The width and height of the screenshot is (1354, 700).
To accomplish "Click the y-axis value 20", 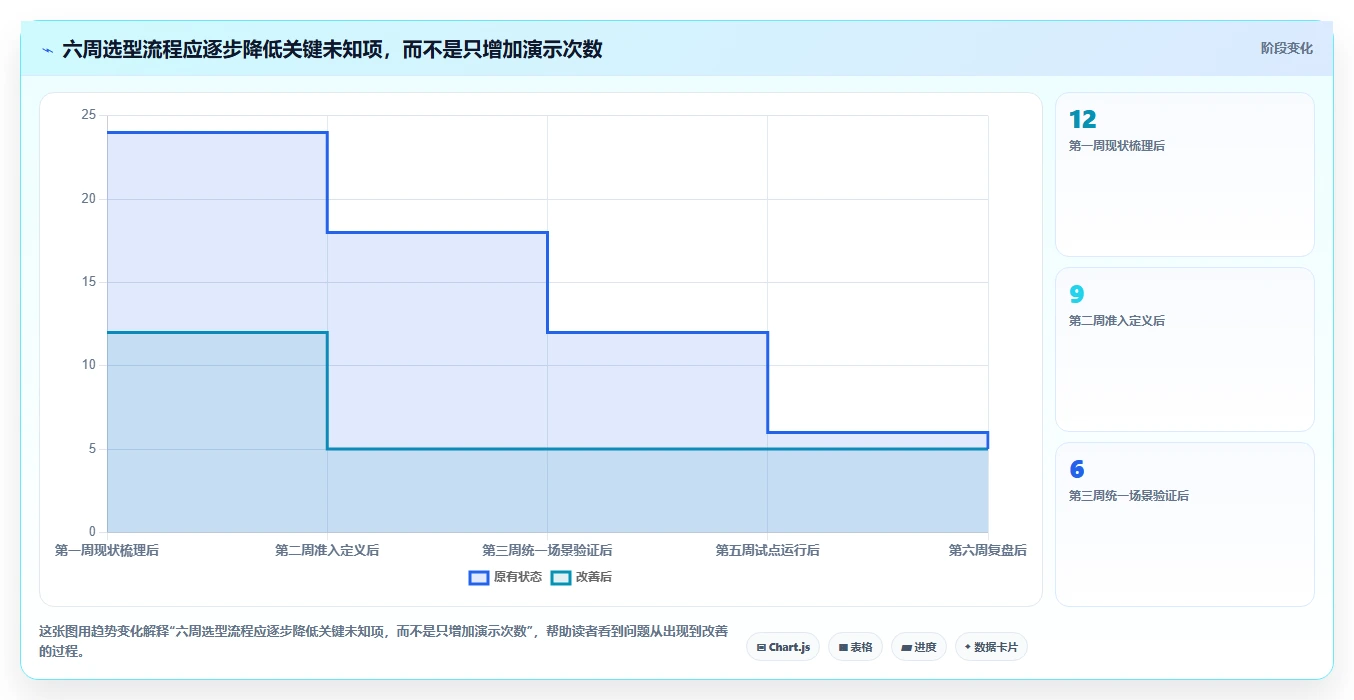I will (x=89, y=199).
